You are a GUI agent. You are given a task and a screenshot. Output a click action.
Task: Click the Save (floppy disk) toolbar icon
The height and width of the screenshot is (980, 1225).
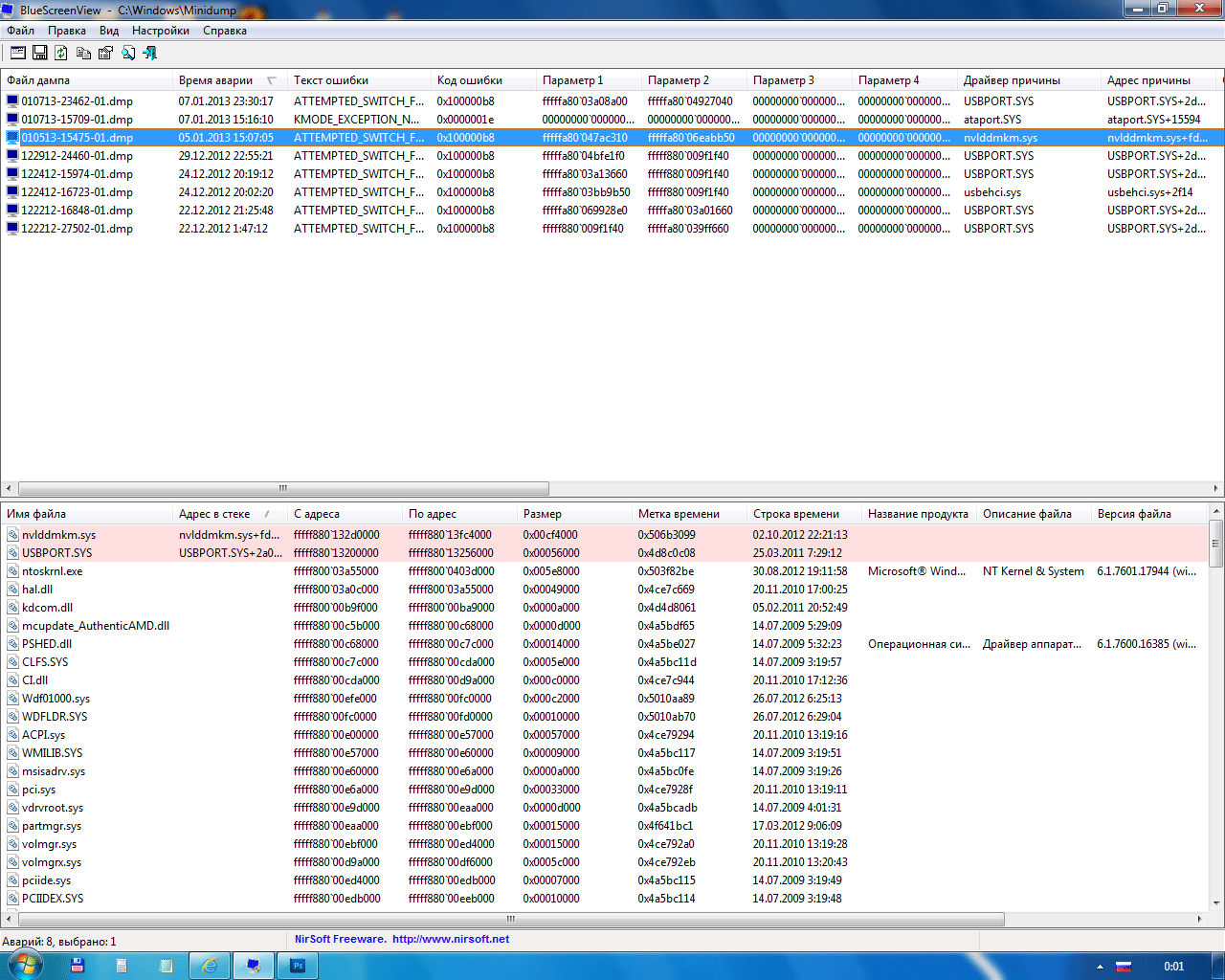40,53
